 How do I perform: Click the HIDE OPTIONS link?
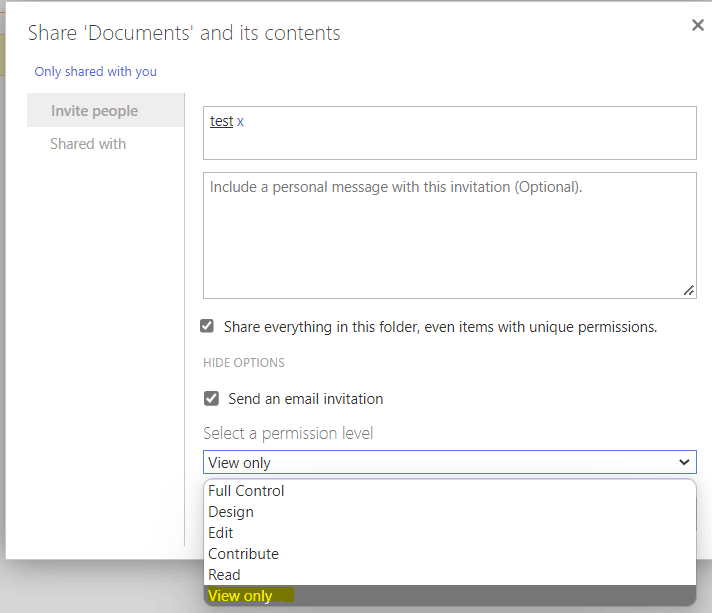[x=244, y=363]
